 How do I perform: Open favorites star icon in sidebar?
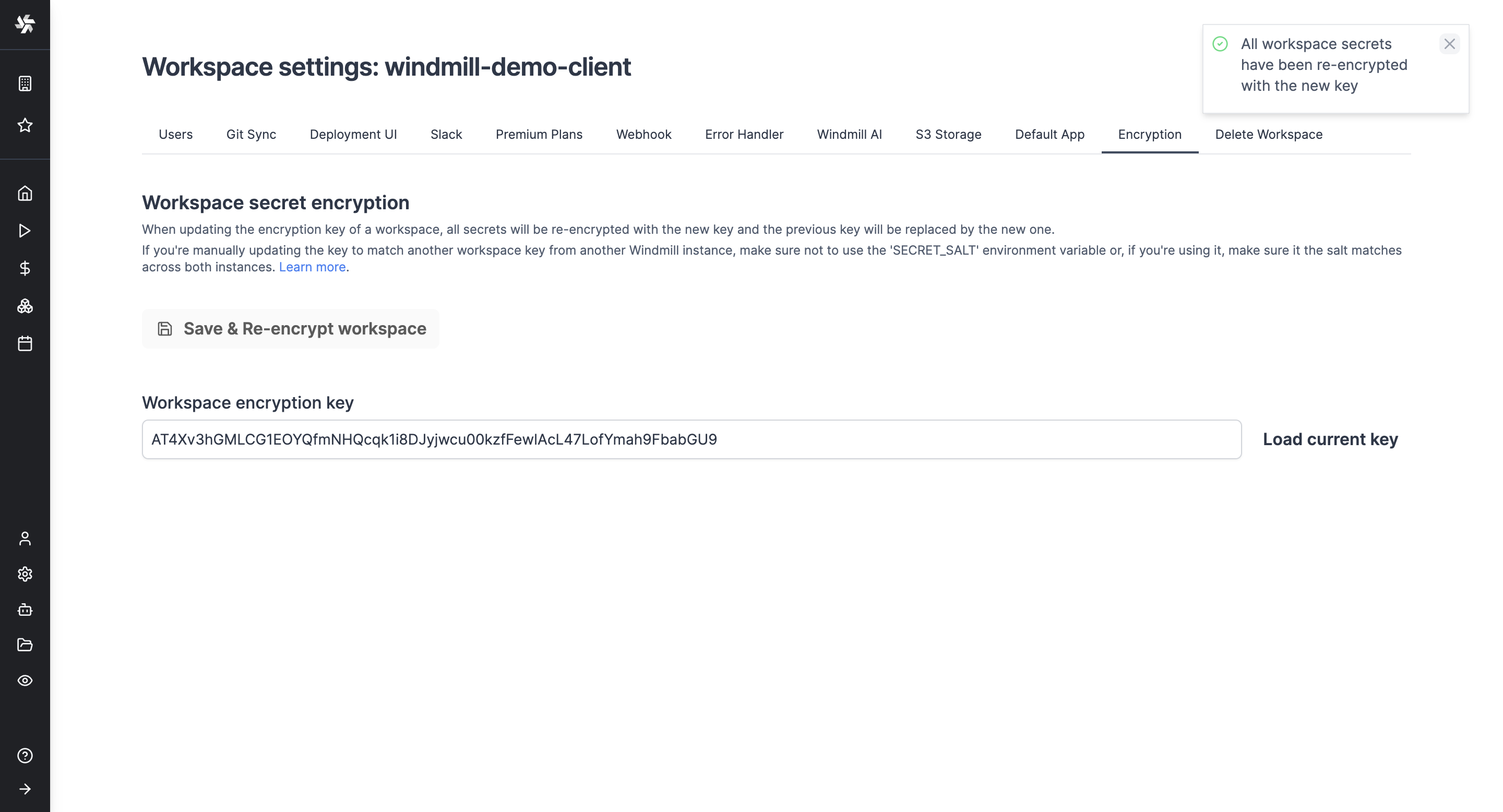point(25,125)
